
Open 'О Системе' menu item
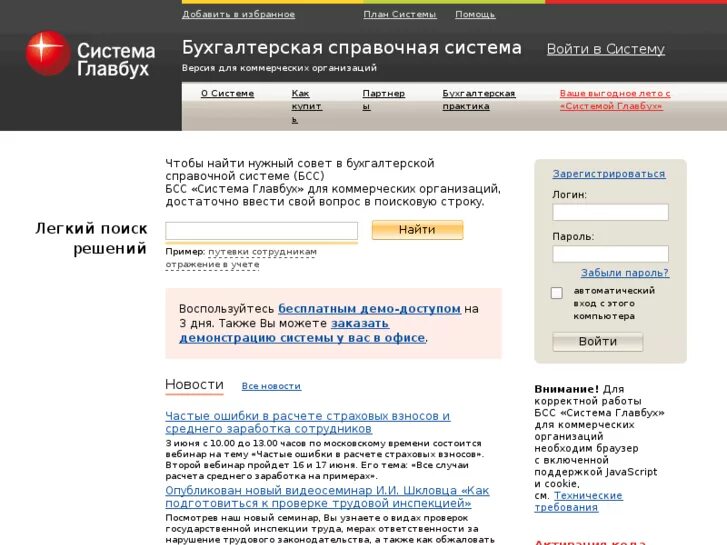coord(227,93)
